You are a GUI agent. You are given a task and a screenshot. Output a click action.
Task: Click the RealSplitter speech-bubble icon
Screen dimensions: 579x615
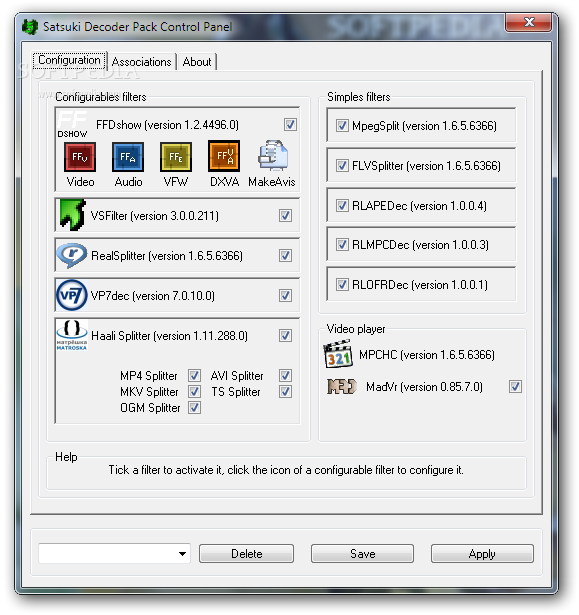(72, 255)
